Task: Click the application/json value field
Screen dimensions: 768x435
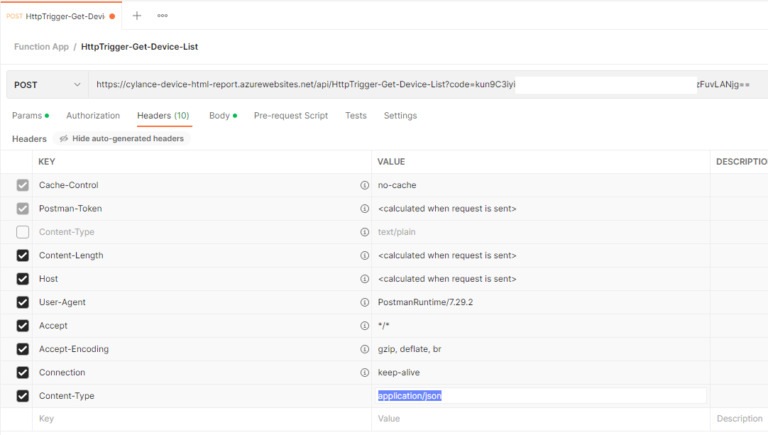Action: (x=541, y=396)
